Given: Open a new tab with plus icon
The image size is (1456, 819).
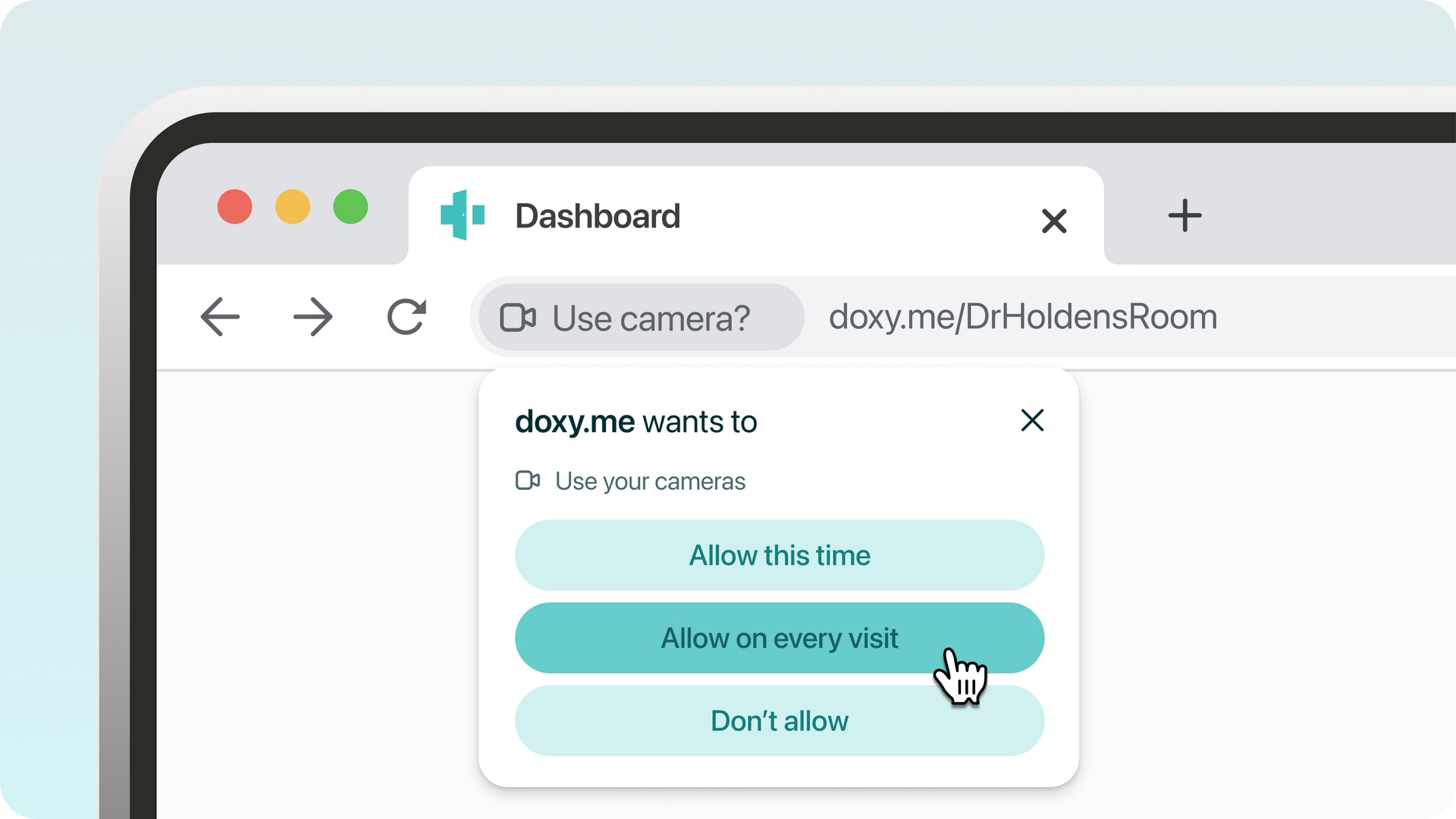Looking at the screenshot, I should tap(1185, 216).
